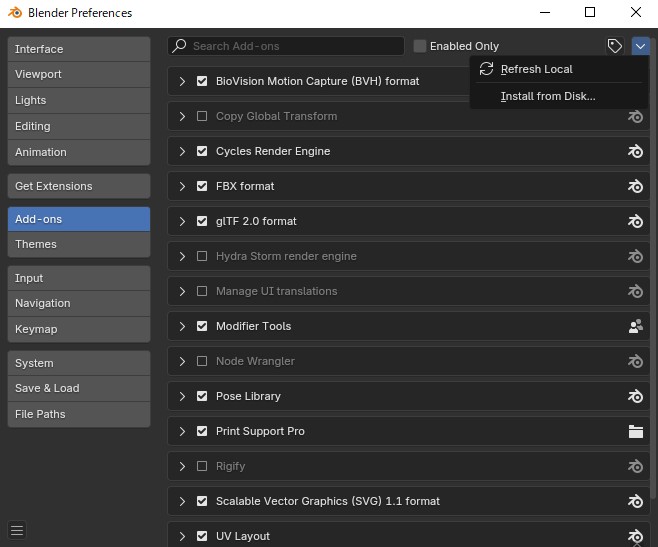Viewport: 658px width, 547px height.
Task: Click the Search Add-ons field
Action: [x=286, y=46]
